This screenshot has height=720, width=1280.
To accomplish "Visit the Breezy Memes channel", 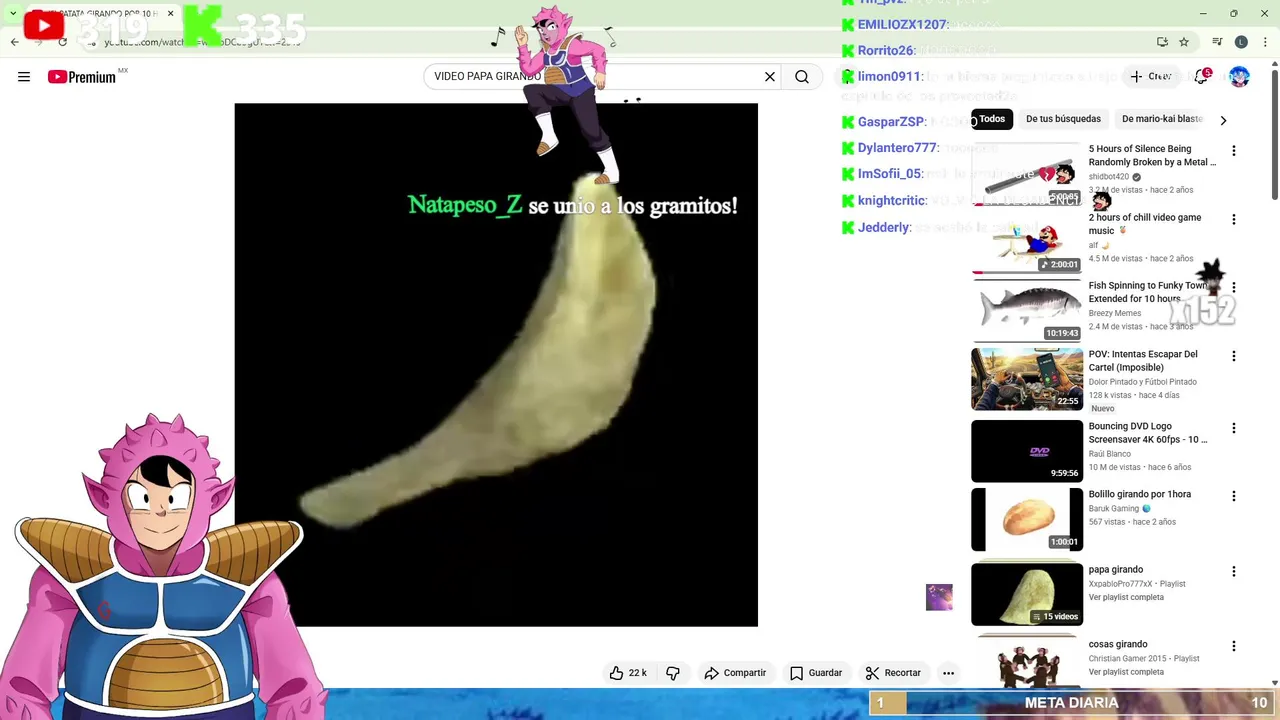I will point(1115,313).
